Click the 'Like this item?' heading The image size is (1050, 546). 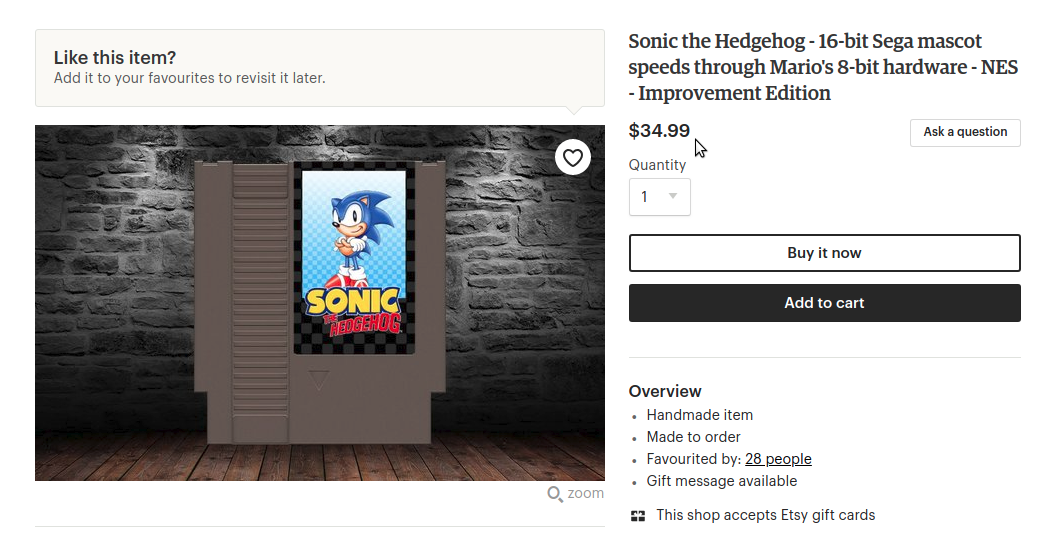point(115,58)
